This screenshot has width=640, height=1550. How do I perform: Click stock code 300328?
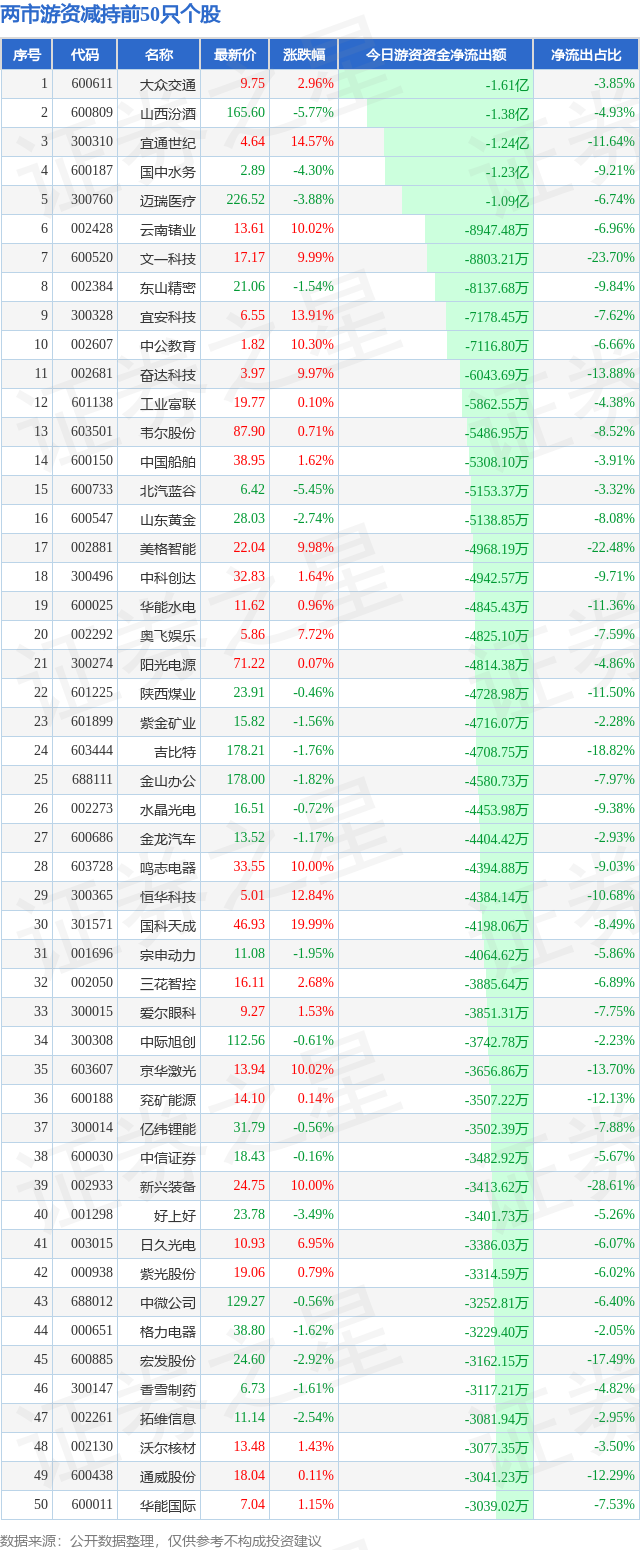click(92, 316)
